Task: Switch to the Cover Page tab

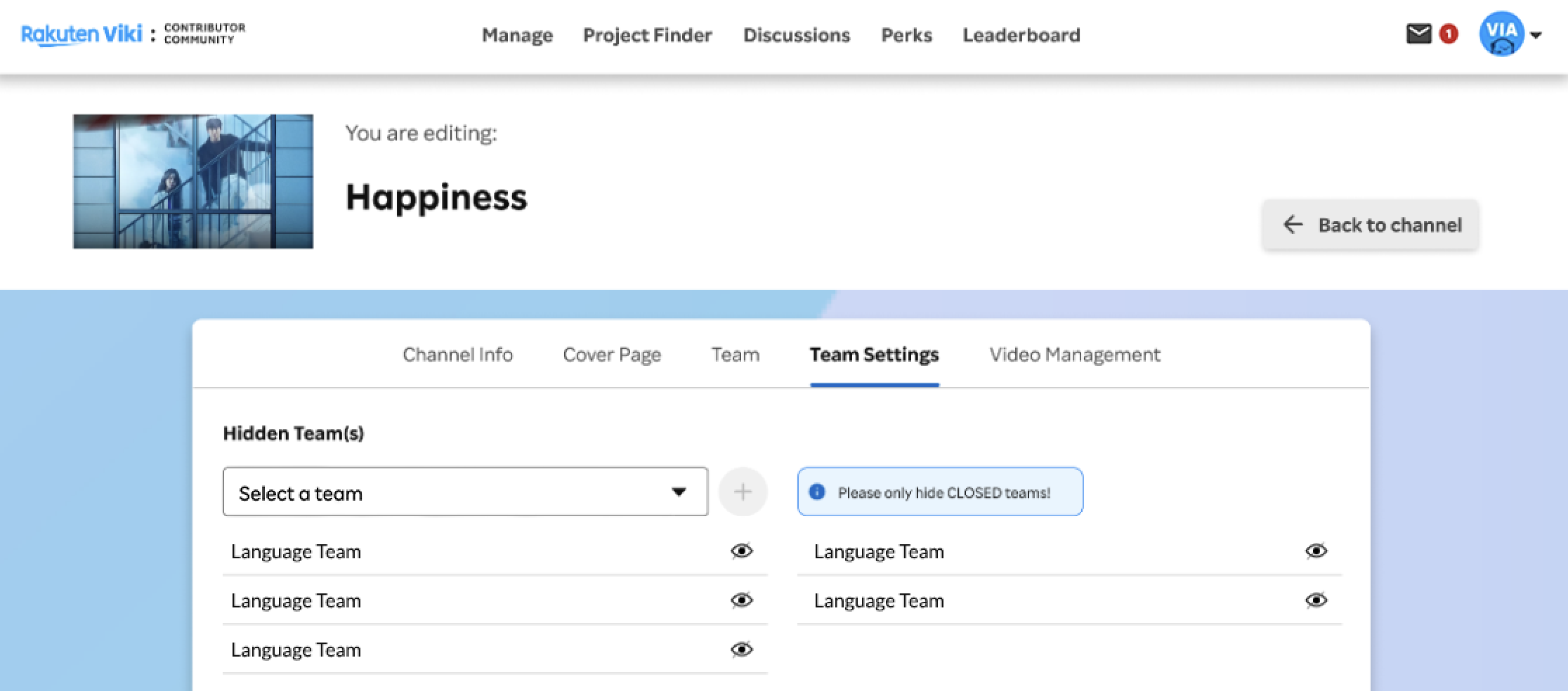Action: (x=612, y=355)
